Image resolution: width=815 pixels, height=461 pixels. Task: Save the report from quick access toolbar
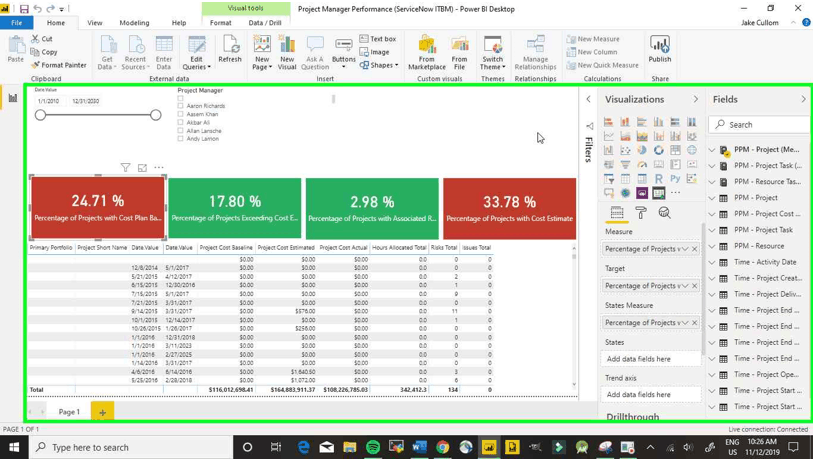click(24, 9)
